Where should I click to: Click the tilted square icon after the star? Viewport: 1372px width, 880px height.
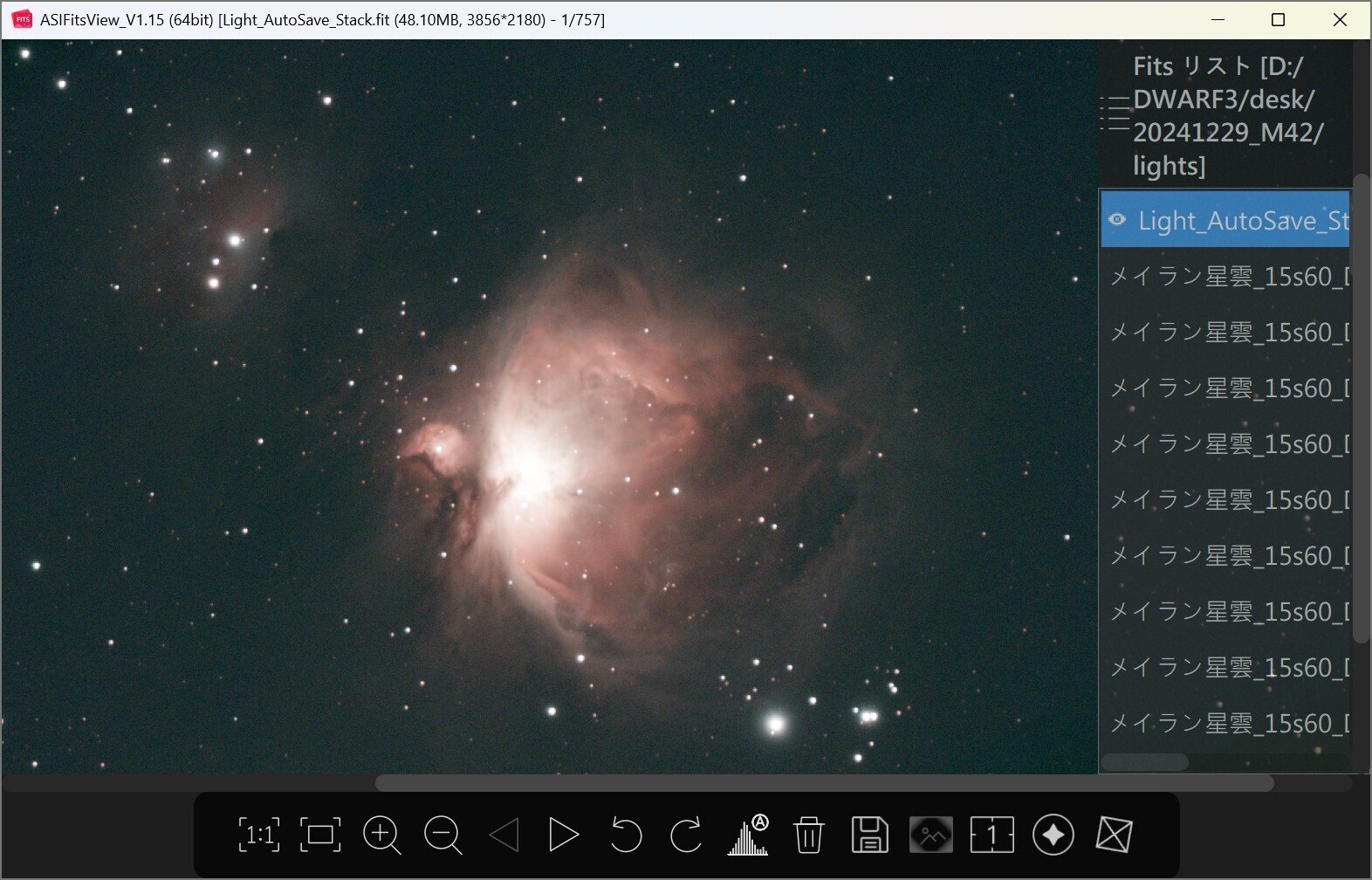tap(1115, 835)
